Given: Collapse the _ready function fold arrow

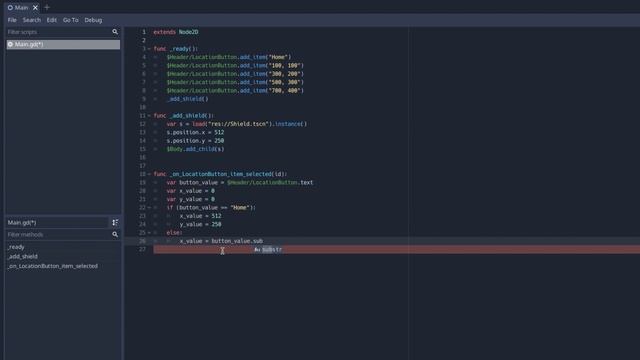Looking at the screenshot, I should point(149,49).
